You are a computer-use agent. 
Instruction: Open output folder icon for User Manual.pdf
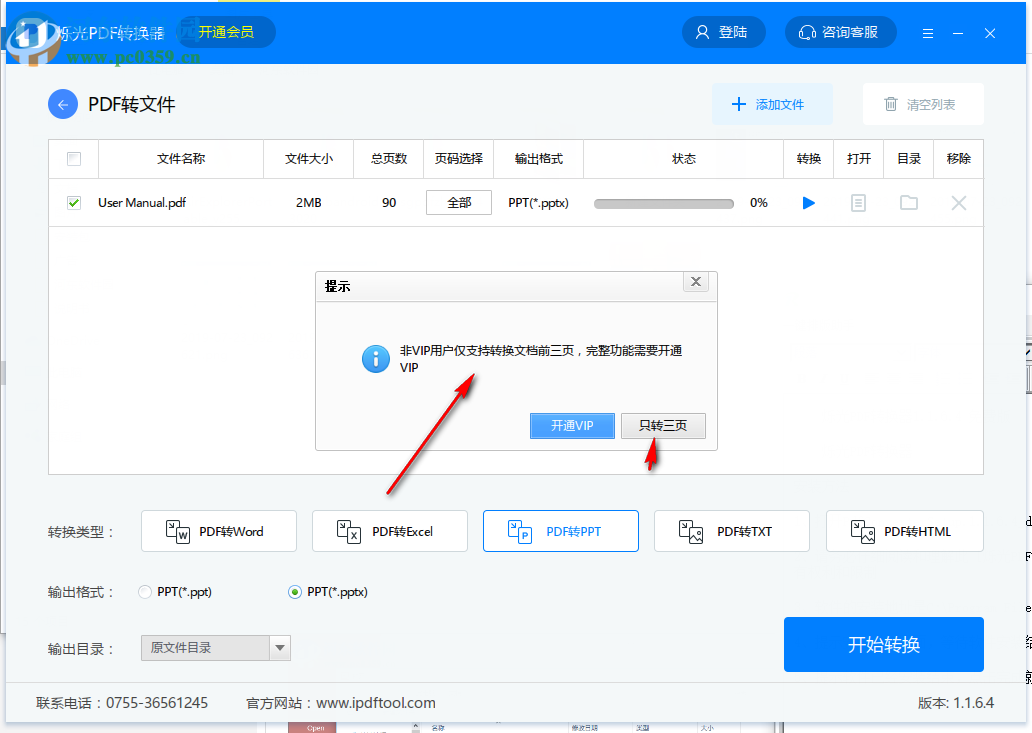tap(908, 202)
